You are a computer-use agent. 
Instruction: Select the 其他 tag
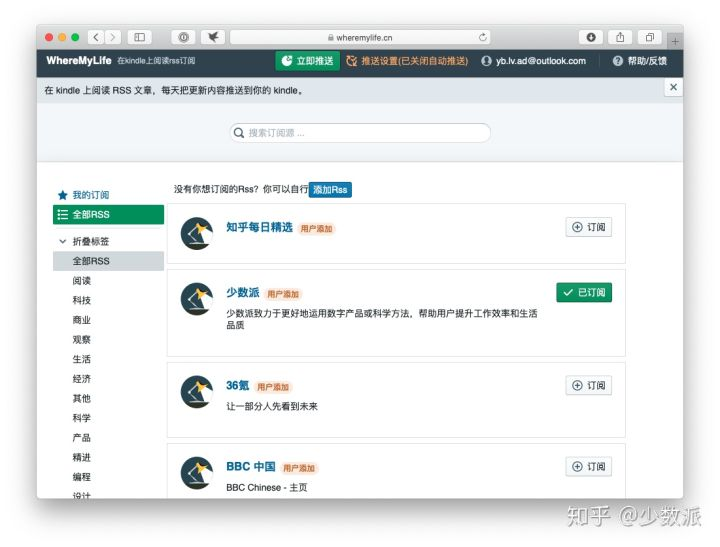(82, 399)
